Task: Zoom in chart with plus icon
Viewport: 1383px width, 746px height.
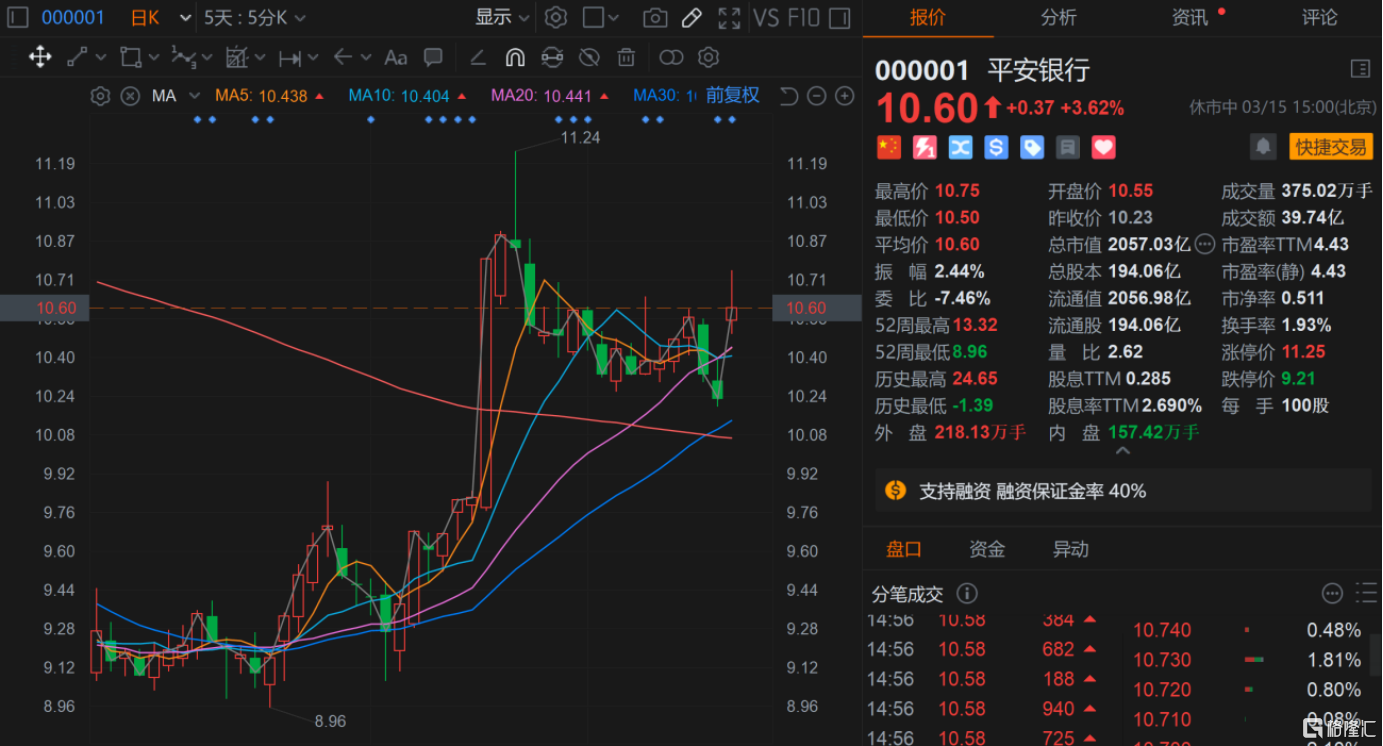Action: coord(845,96)
